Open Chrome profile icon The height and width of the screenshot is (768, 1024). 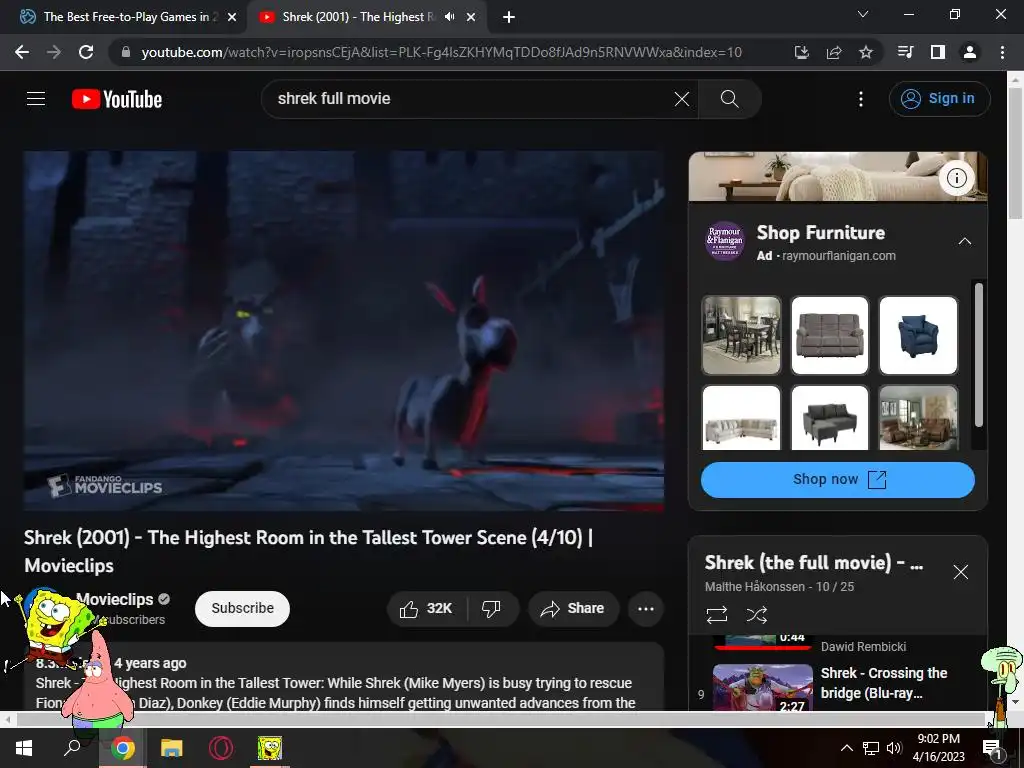click(970, 52)
